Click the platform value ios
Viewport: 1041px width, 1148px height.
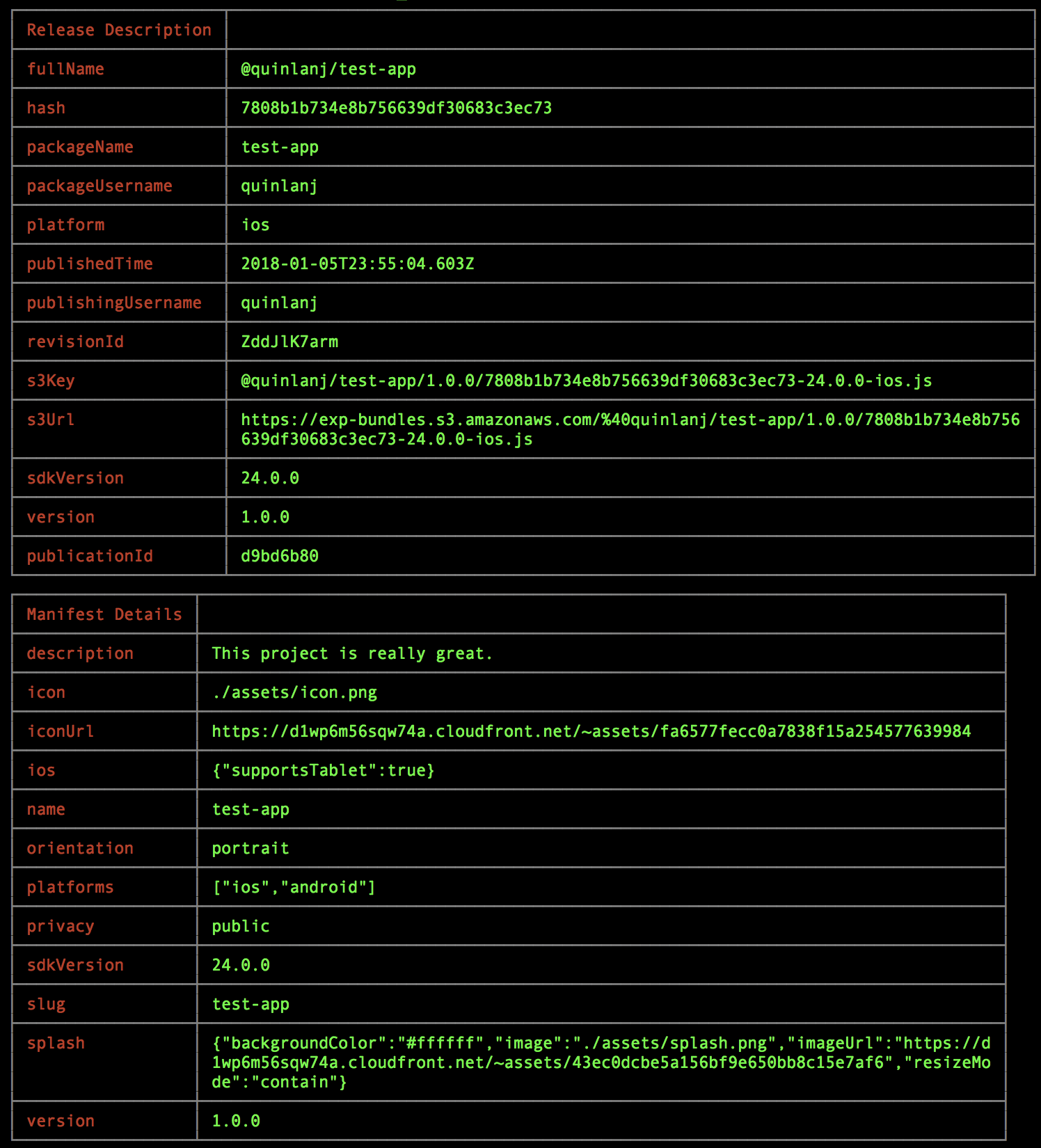pos(255,225)
